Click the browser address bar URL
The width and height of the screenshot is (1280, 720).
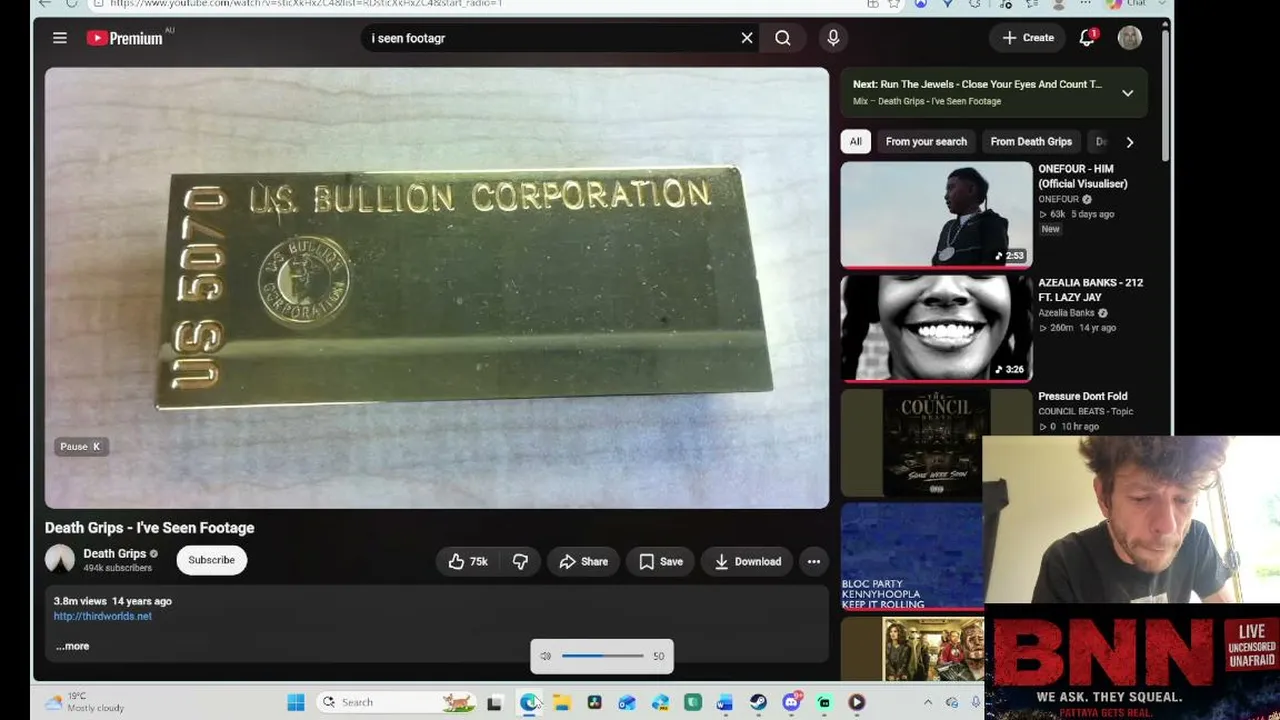click(306, 4)
